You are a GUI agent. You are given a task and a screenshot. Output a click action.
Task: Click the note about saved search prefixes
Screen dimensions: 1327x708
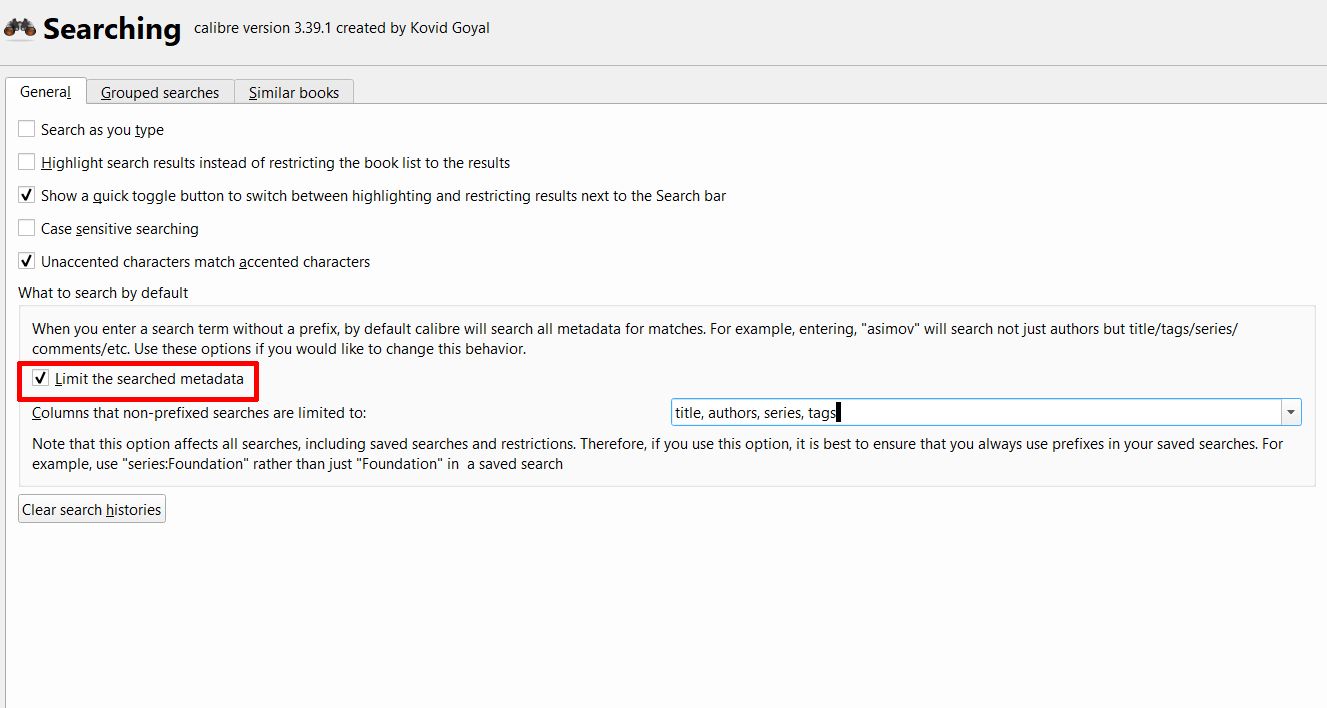657,453
